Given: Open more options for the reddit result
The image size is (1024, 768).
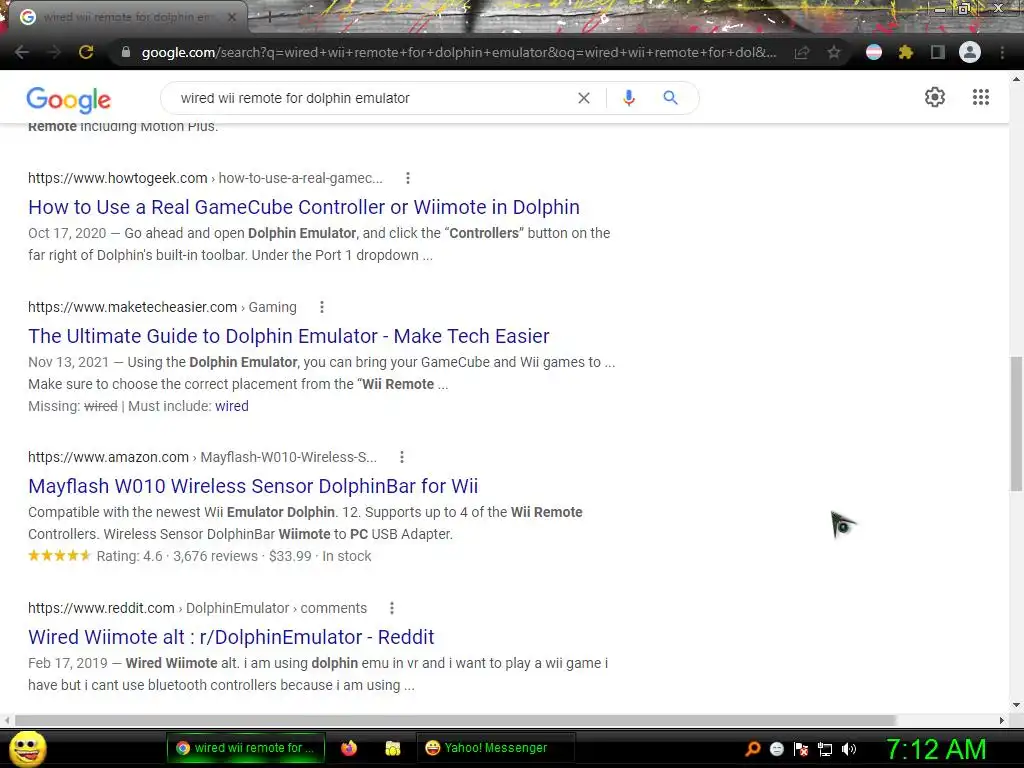Looking at the screenshot, I should [392, 608].
